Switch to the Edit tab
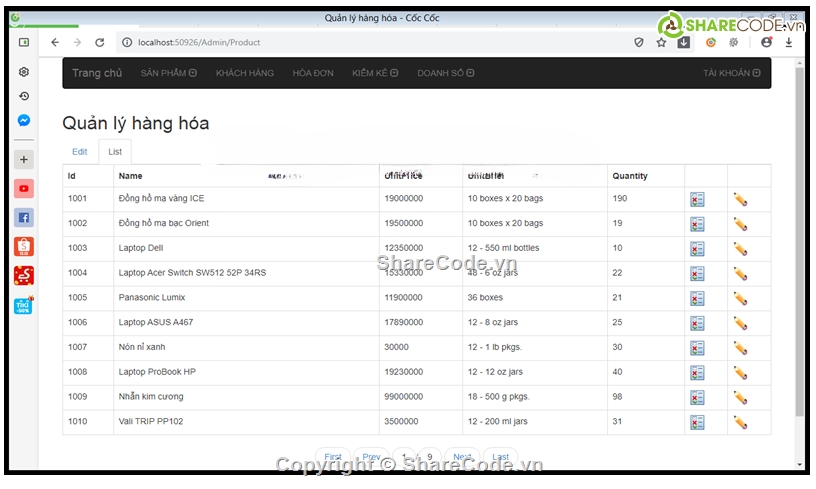The width and height of the screenshot is (816, 489). coord(80,152)
